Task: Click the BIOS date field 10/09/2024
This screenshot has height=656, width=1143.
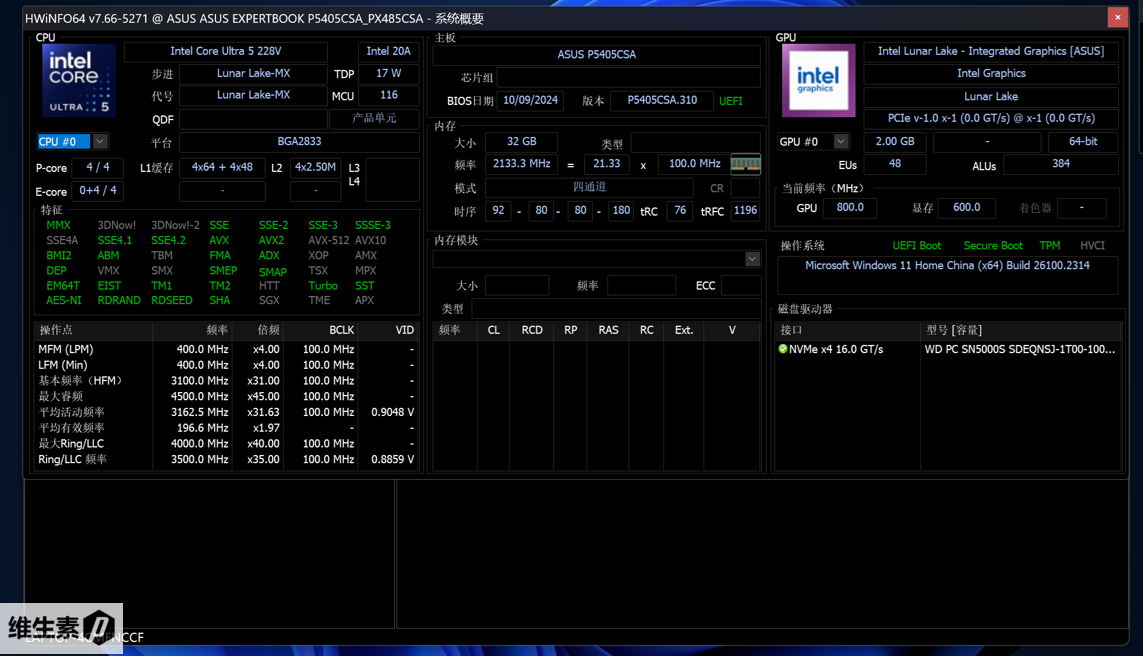Action: [532, 101]
